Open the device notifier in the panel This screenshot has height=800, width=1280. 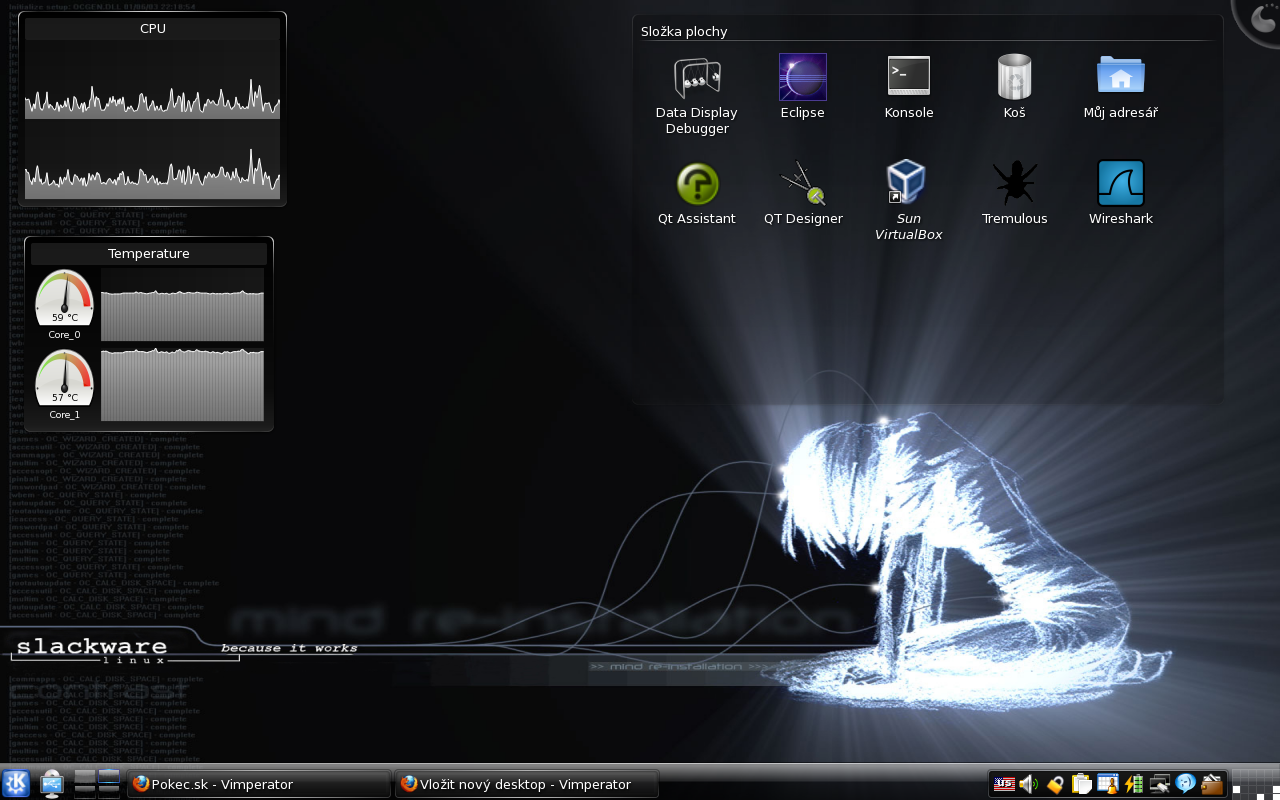pos(52,783)
